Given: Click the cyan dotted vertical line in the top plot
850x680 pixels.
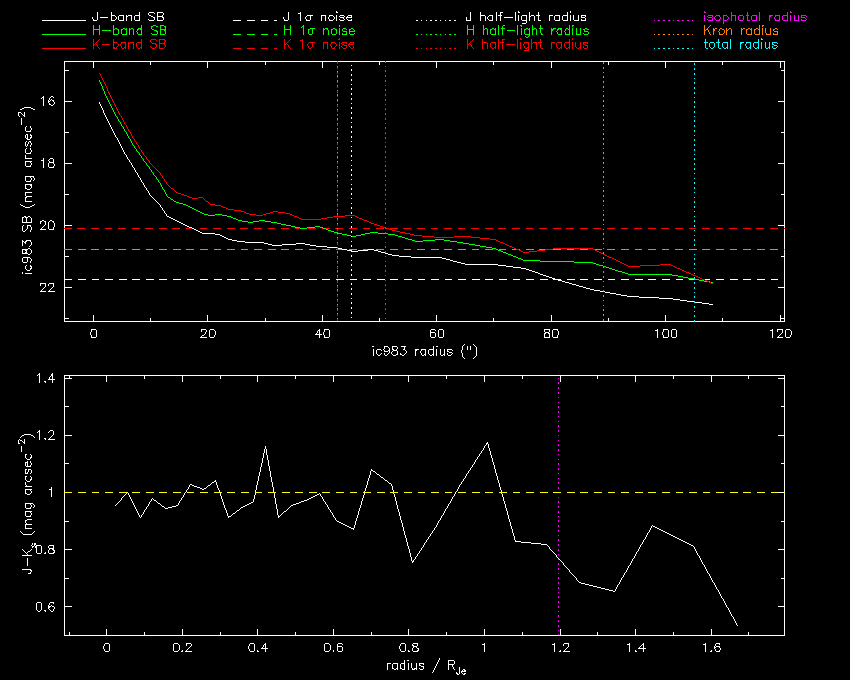Looking at the screenshot, I should point(694,180).
